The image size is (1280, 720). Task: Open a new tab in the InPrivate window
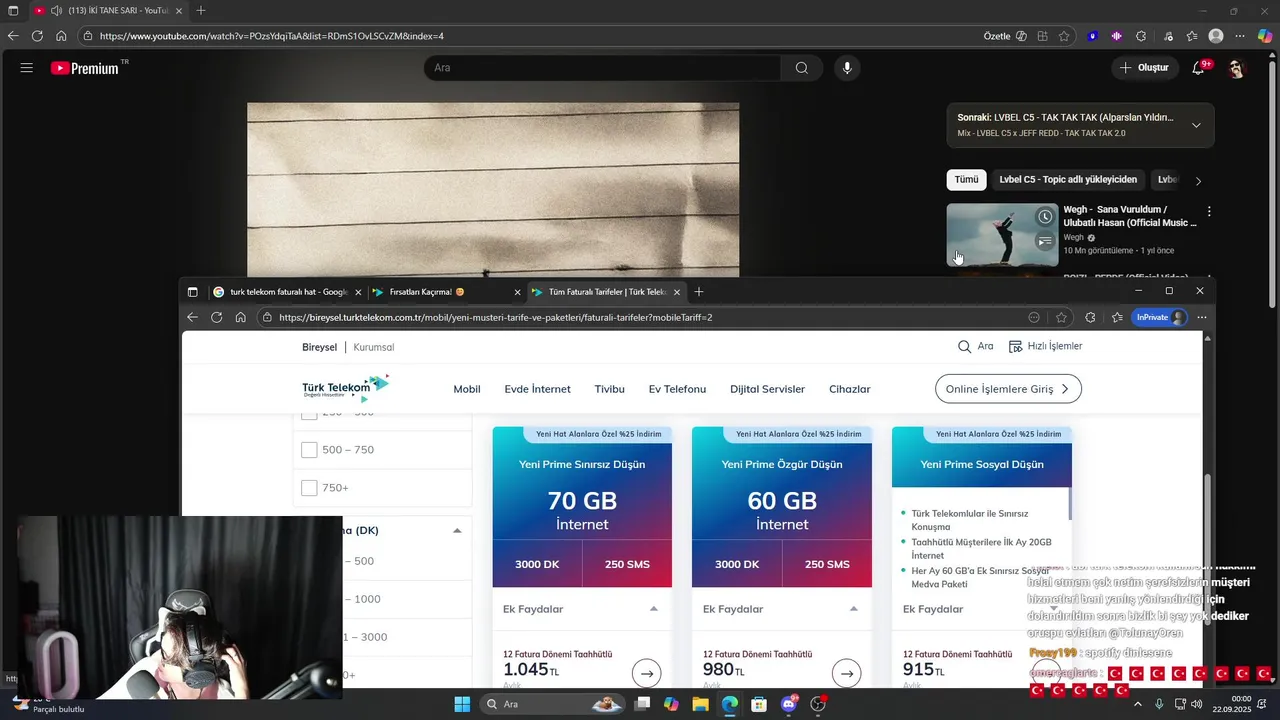[x=699, y=292]
